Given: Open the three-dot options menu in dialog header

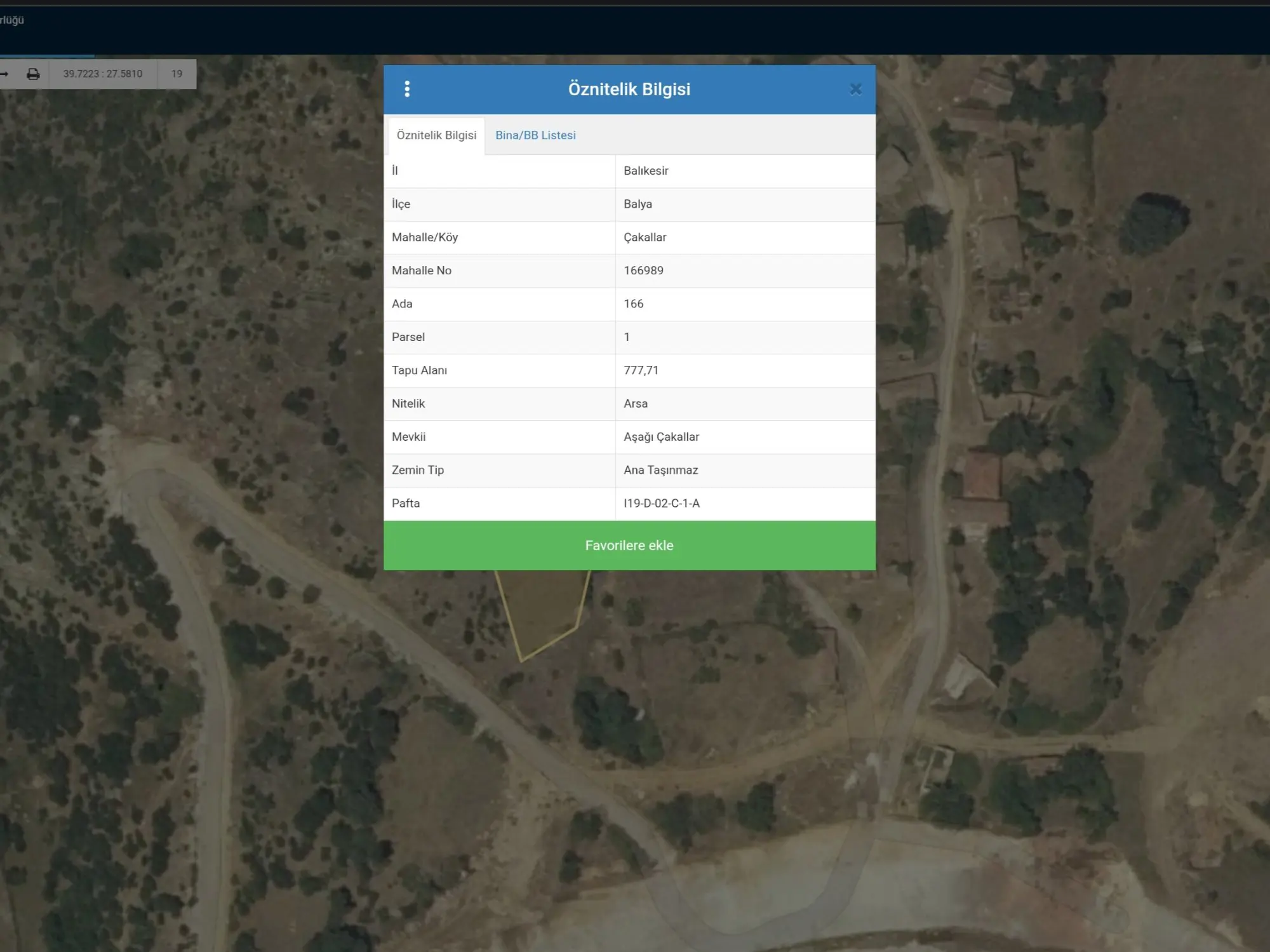Looking at the screenshot, I should point(407,89).
